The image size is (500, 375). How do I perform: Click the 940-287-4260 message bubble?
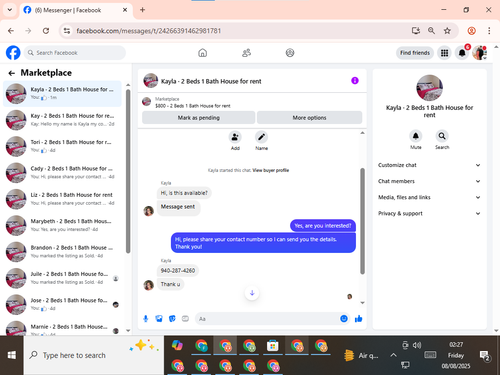(178, 270)
